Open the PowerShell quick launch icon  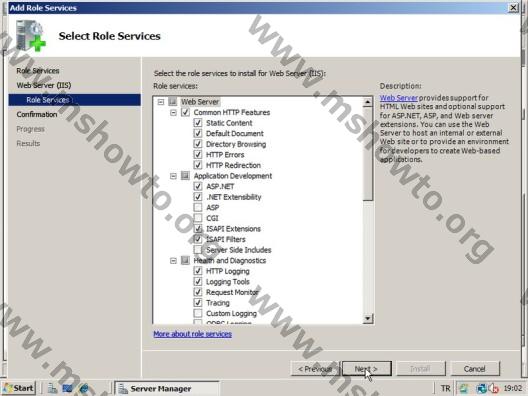[68, 388]
